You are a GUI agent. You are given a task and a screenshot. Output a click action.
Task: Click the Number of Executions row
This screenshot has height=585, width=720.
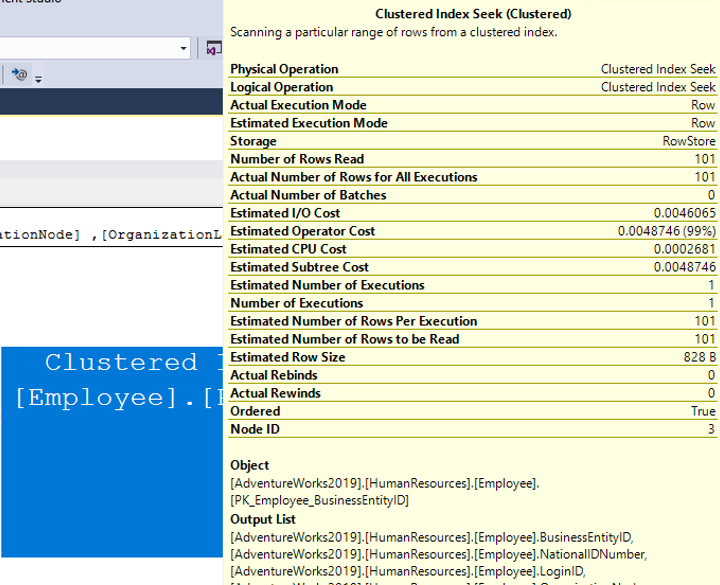click(x=472, y=303)
